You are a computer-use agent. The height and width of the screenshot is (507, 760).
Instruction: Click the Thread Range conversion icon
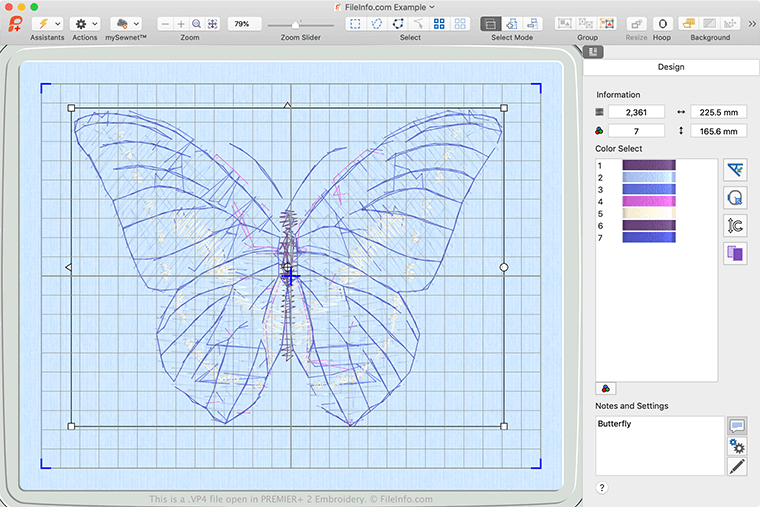pyautogui.click(x=735, y=198)
